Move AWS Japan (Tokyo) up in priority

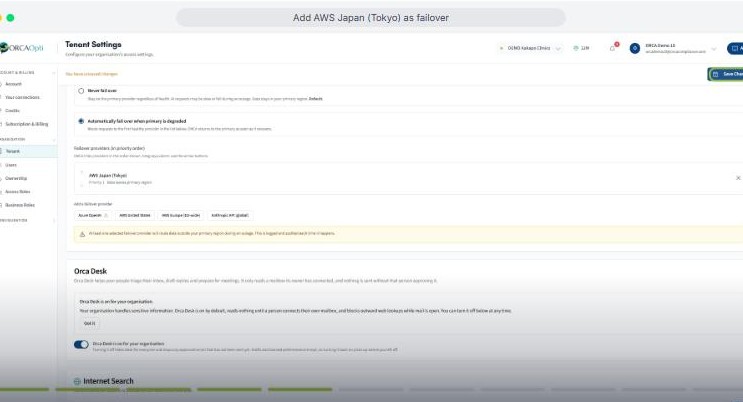[x=82, y=173]
